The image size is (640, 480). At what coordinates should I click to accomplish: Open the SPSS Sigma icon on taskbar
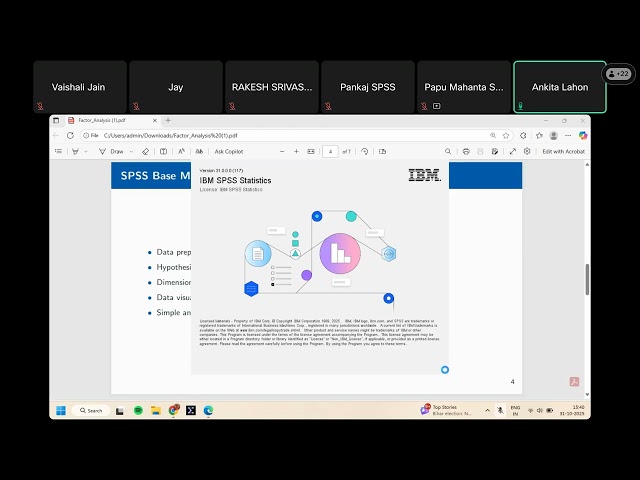point(191,411)
